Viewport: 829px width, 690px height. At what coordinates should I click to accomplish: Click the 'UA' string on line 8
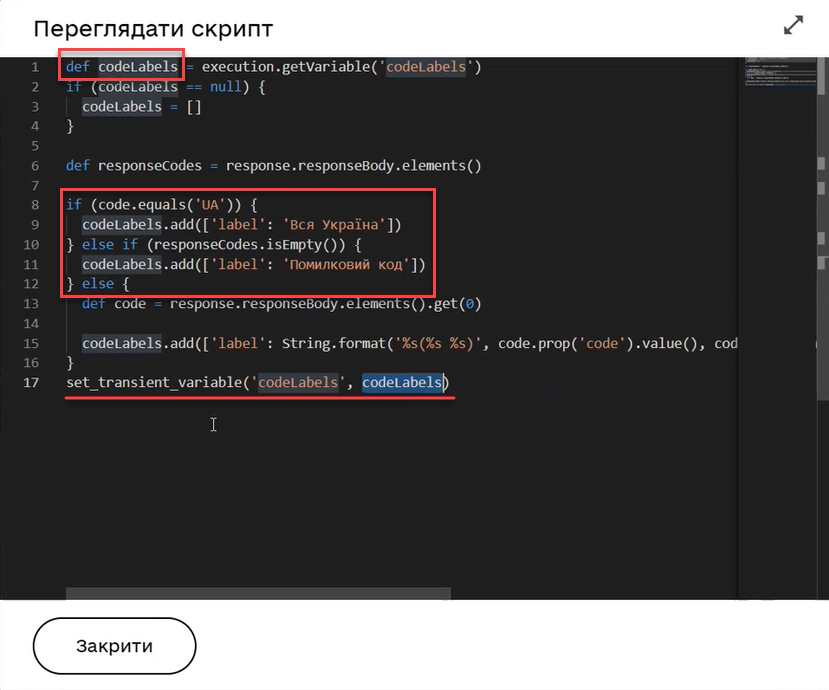[210, 205]
